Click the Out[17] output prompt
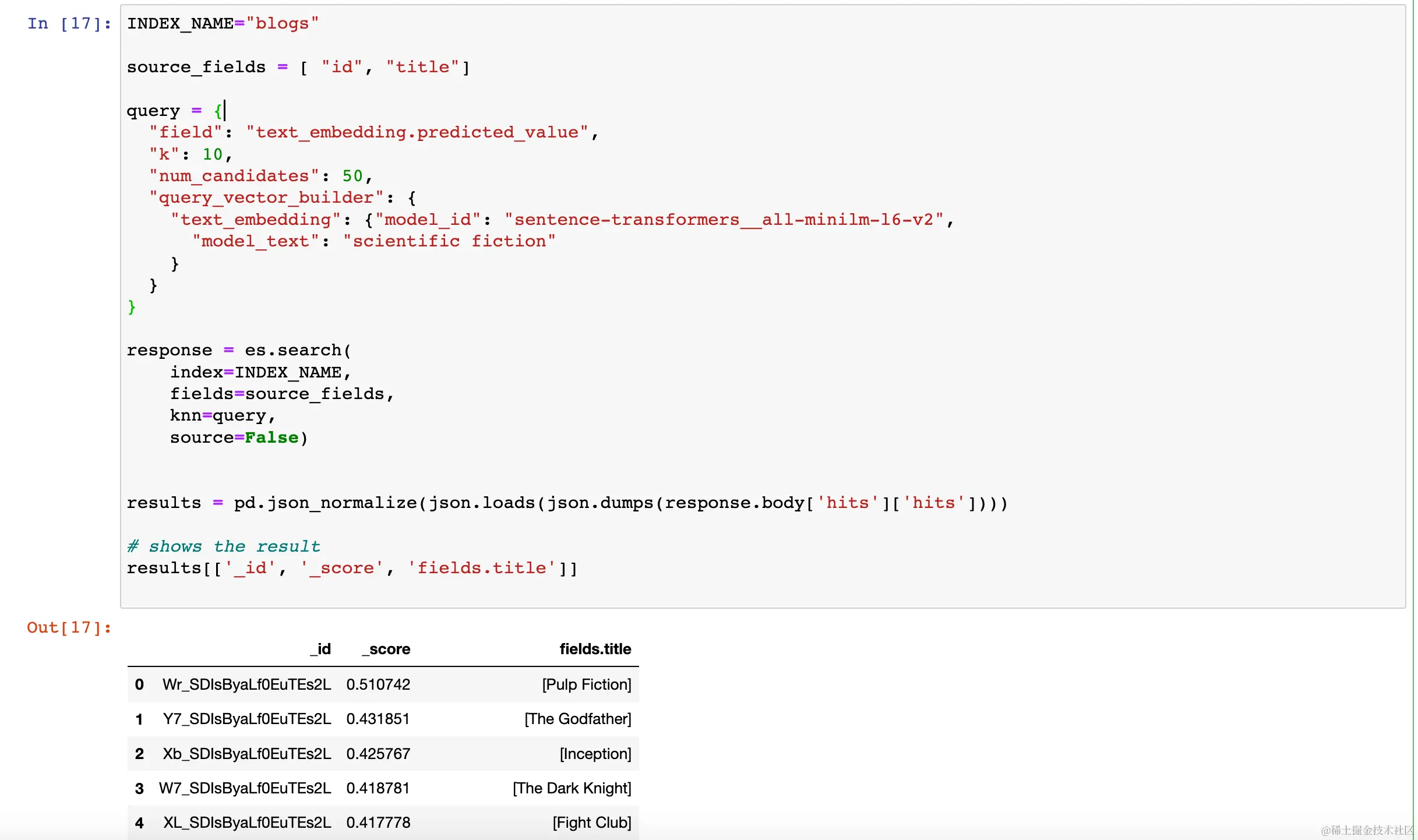Viewport: 1418px width, 840px height. pos(69,627)
